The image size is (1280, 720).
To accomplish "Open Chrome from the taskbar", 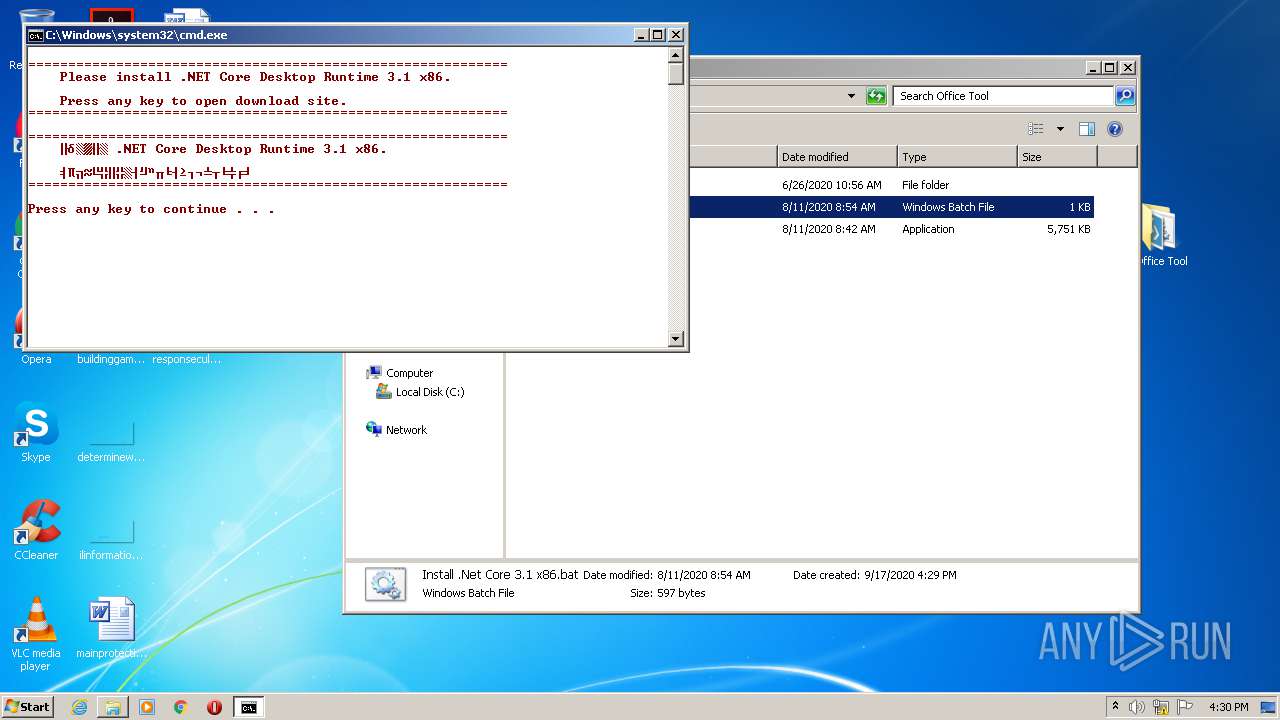I will coord(181,707).
